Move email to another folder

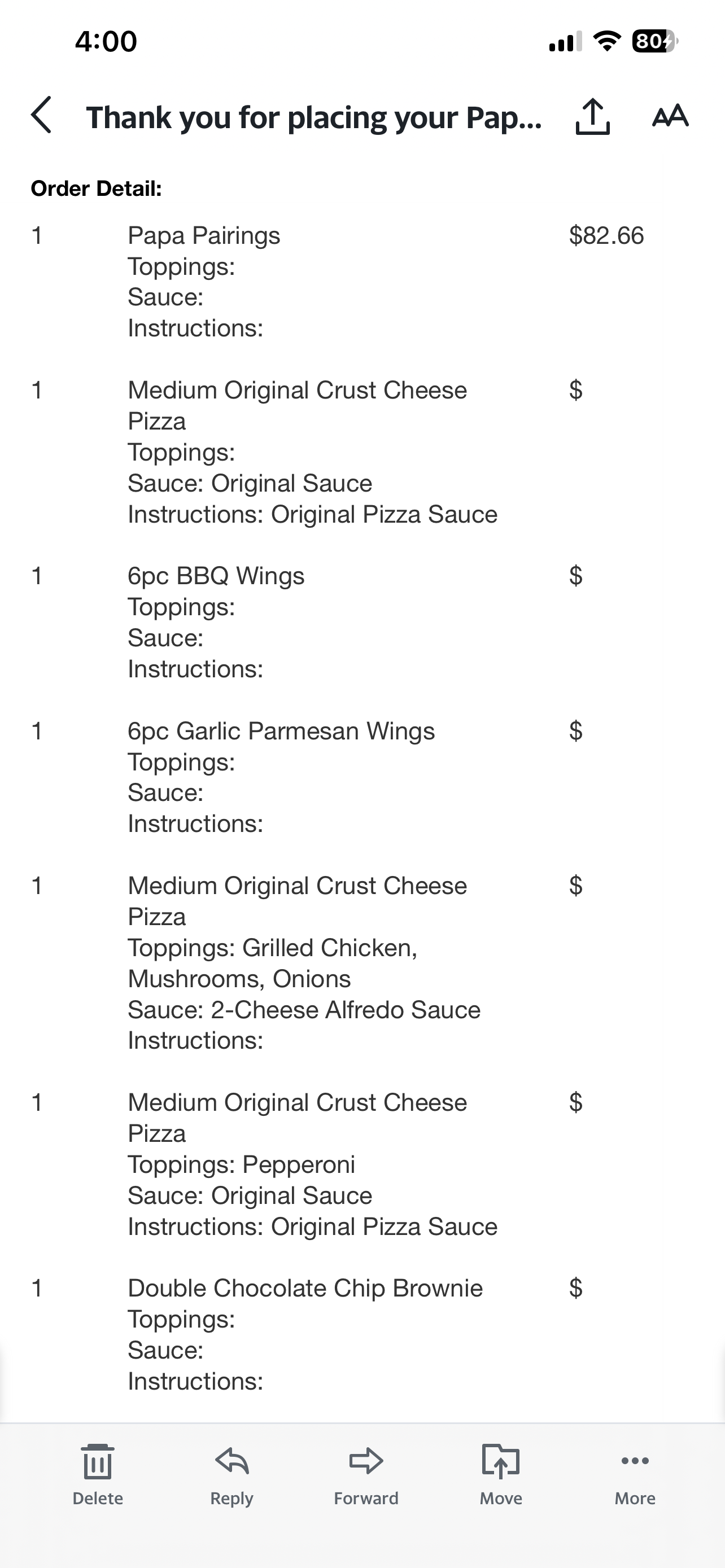tap(500, 1473)
